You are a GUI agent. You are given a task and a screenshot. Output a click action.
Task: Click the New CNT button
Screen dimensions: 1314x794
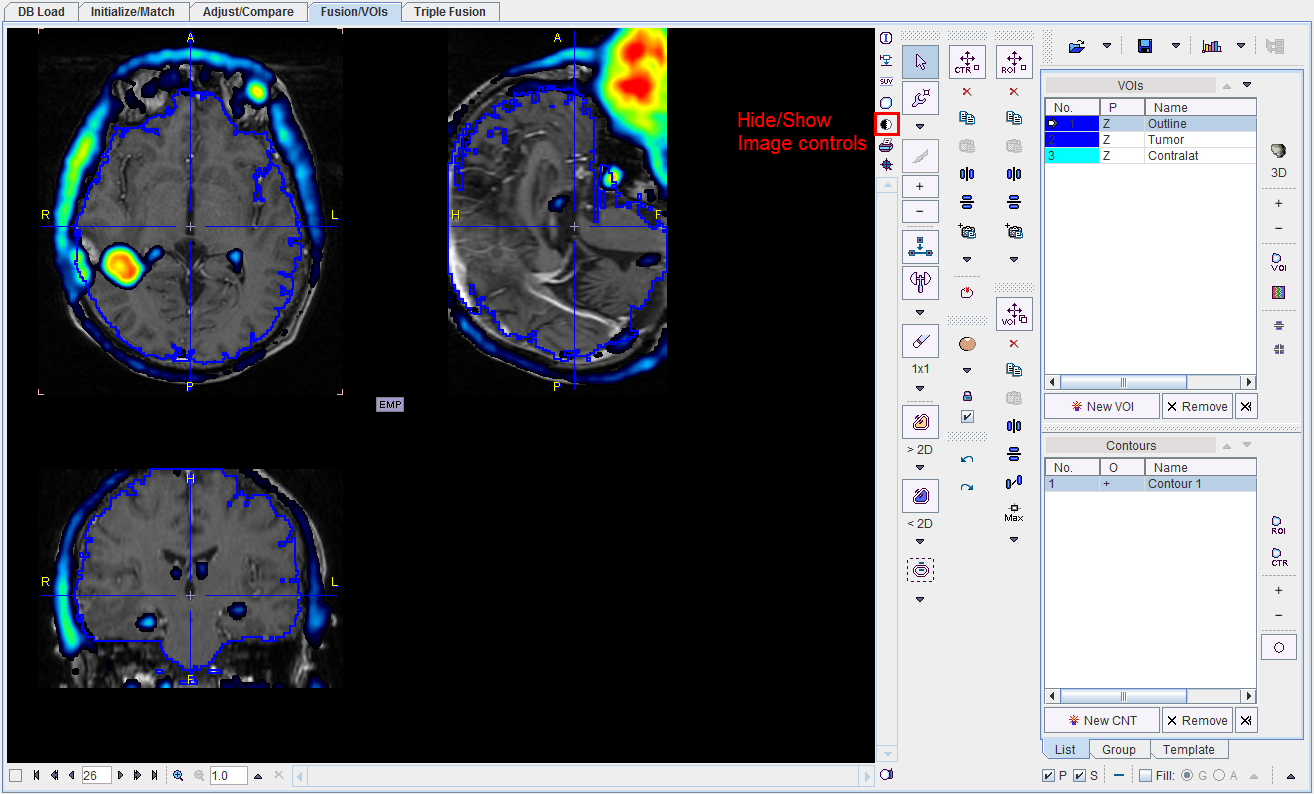1102,720
